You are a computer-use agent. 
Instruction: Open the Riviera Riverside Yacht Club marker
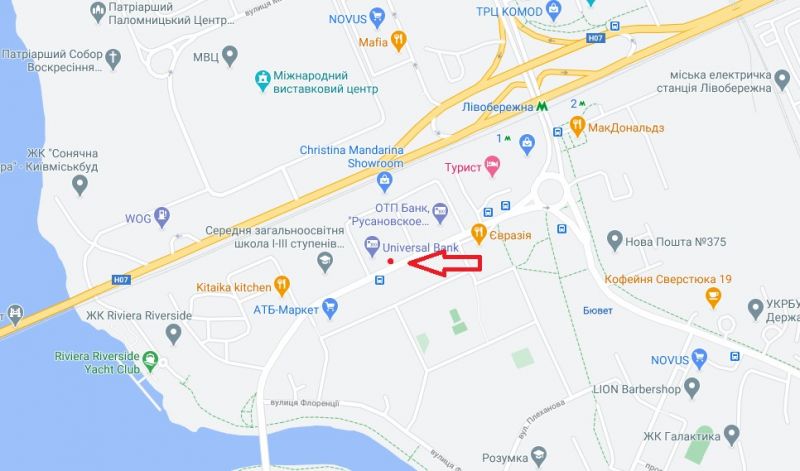(150, 361)
